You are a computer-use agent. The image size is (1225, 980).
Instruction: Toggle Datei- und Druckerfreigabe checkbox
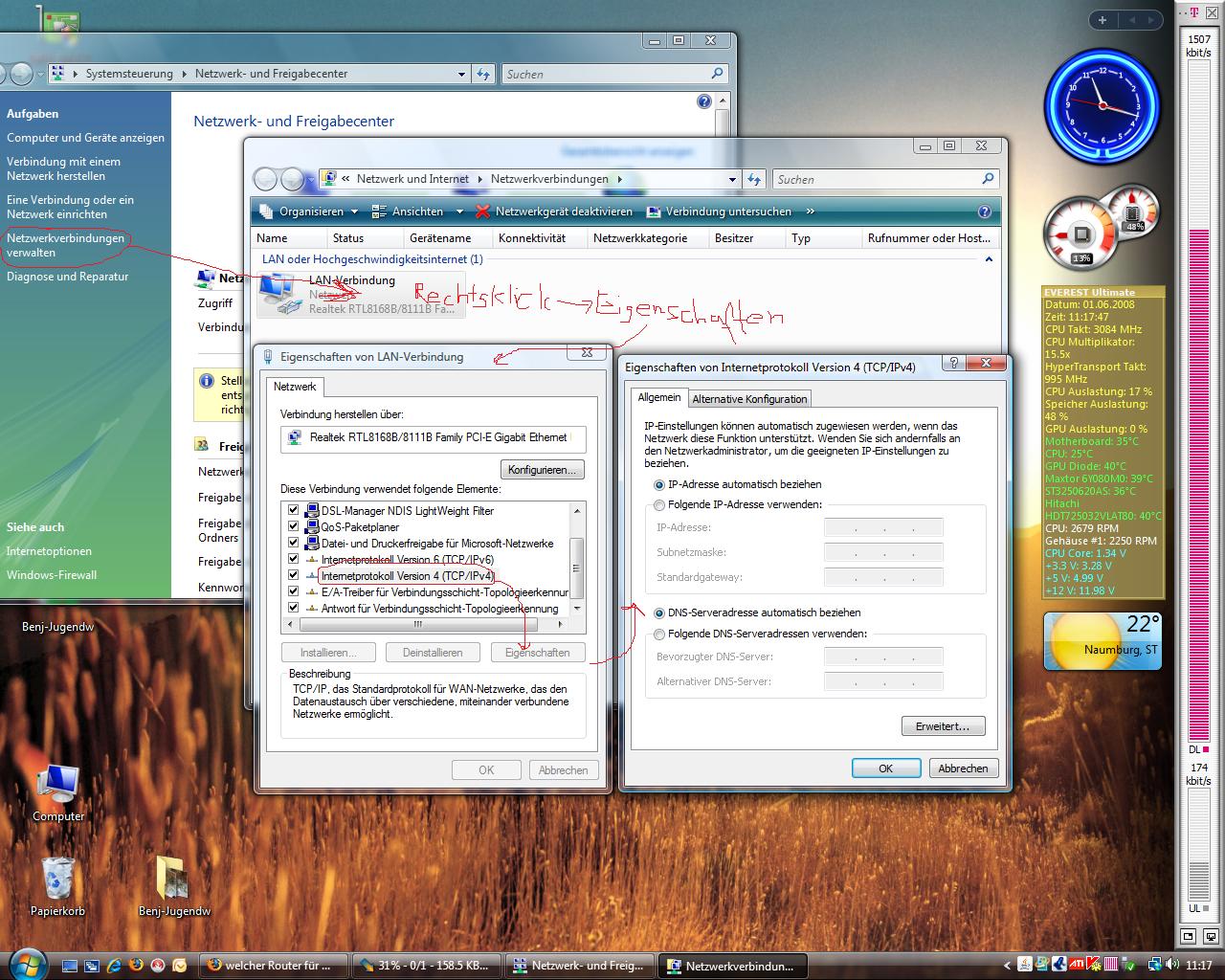click(x=294, y=543)
